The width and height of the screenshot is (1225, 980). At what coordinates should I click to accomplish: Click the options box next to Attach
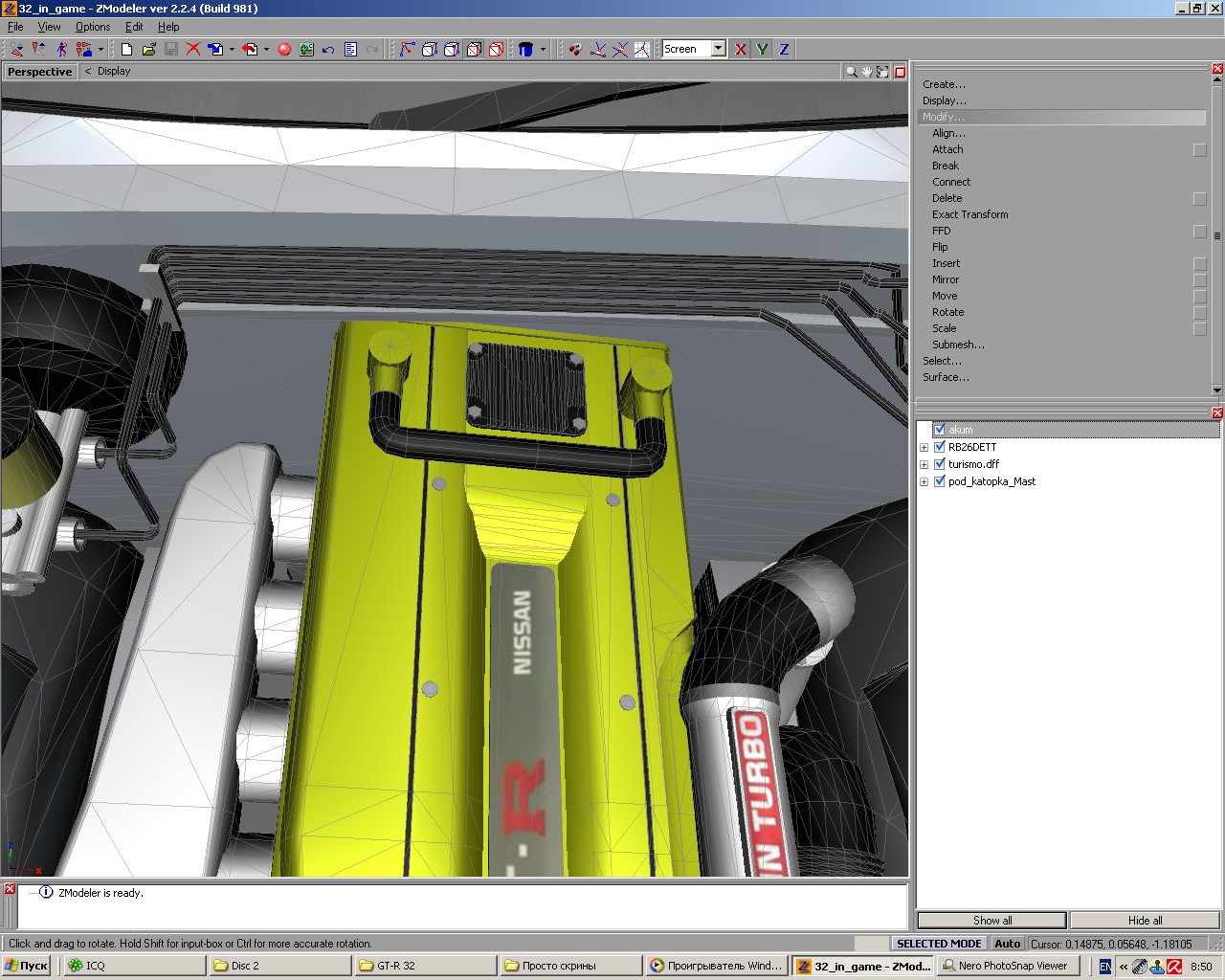click(x=1200, y=149)
